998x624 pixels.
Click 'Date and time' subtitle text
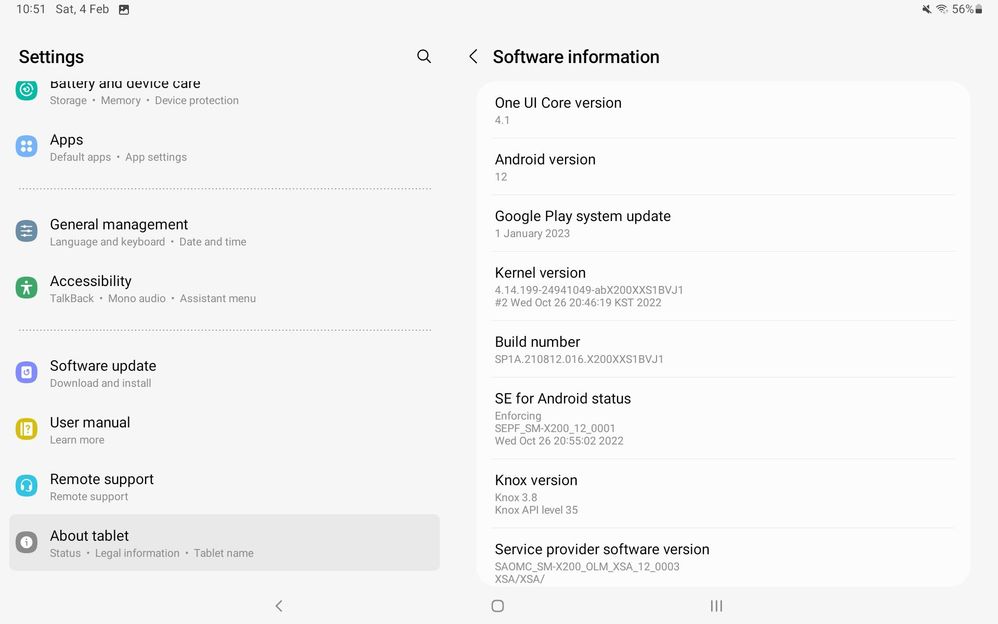click(213, 241)
